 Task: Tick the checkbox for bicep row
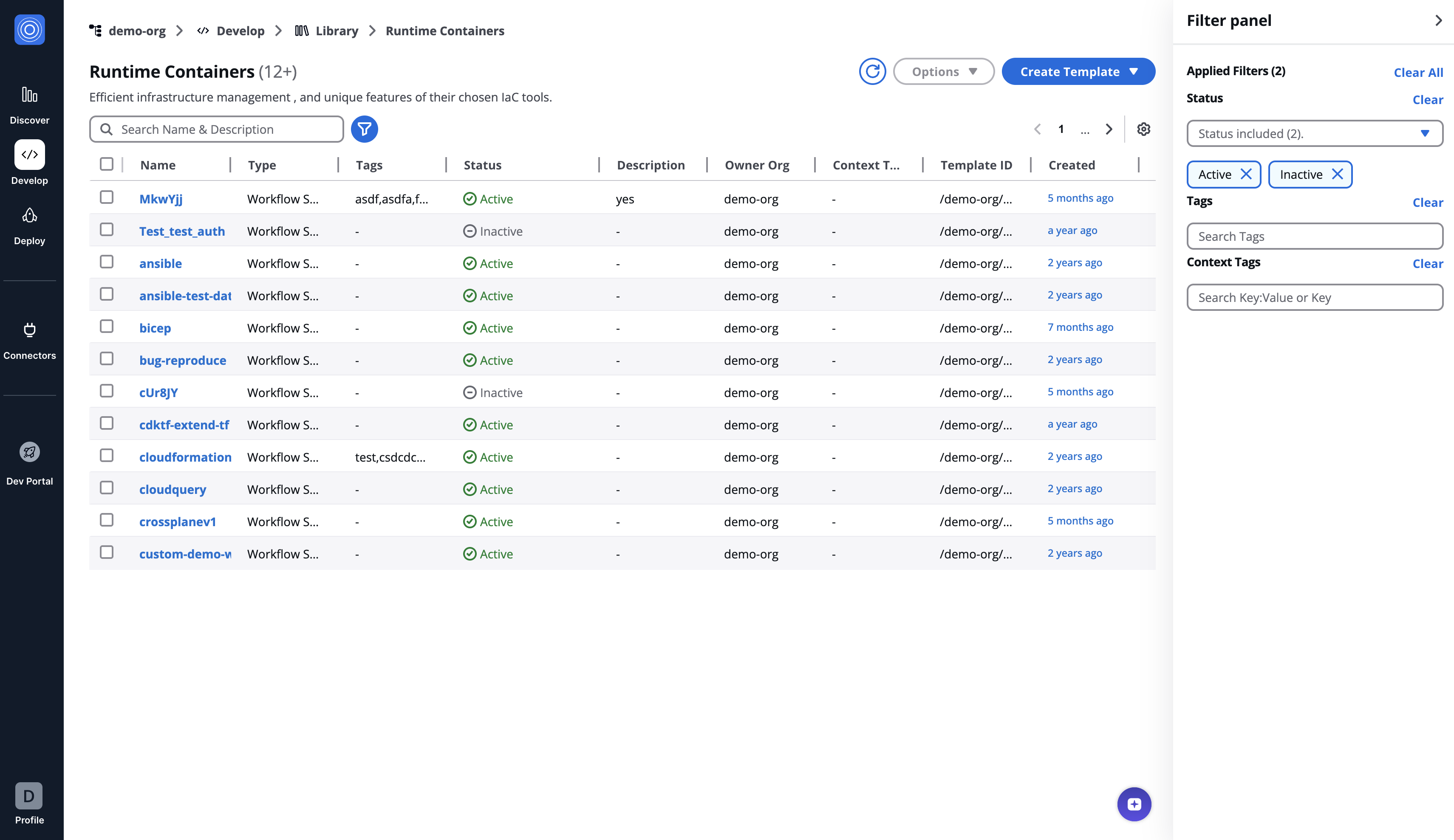pos(106,326)
